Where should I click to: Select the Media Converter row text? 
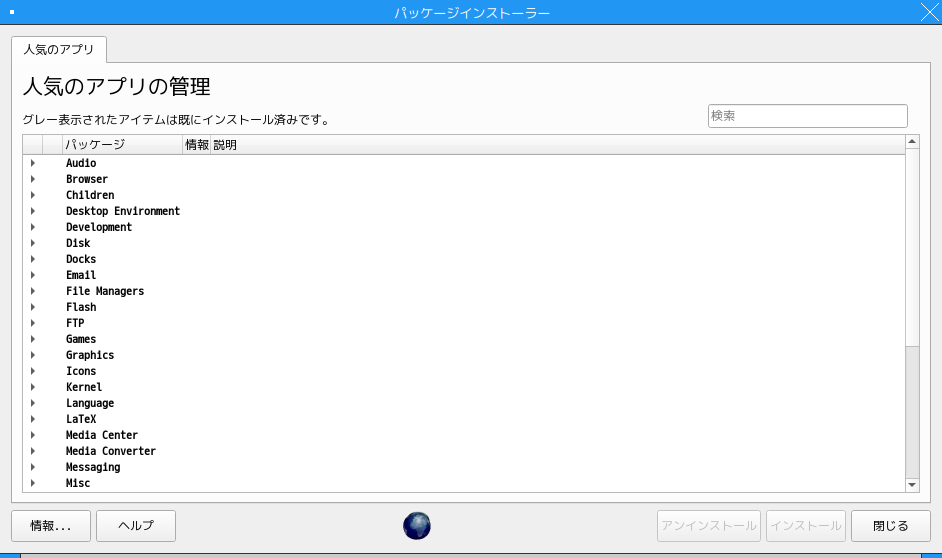pos(111,451)
